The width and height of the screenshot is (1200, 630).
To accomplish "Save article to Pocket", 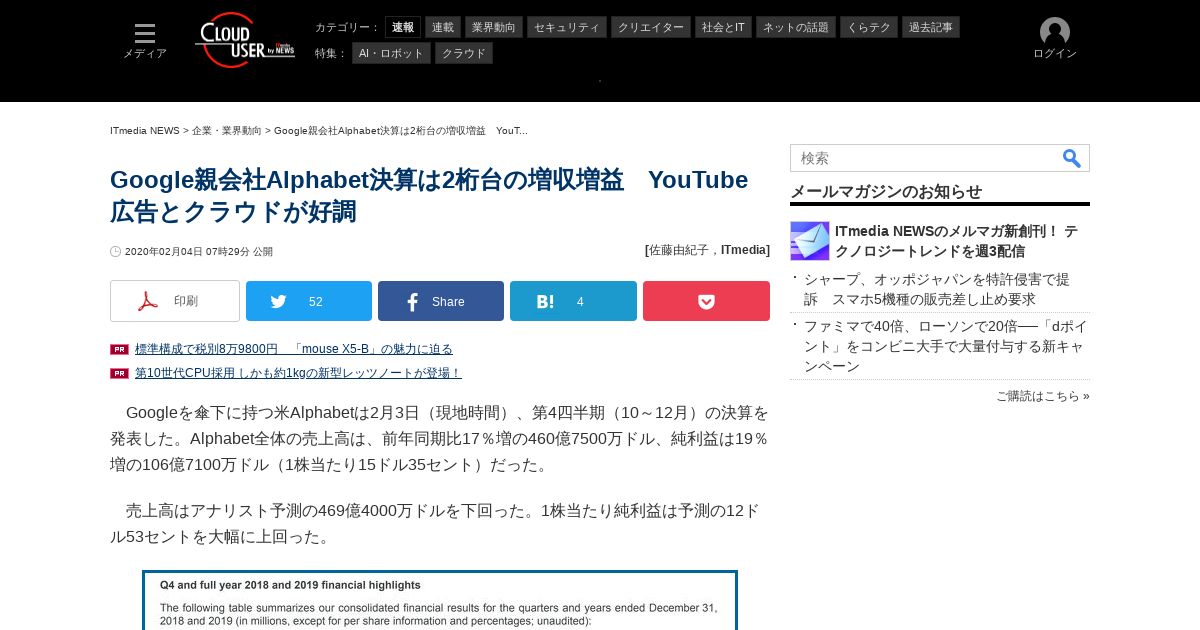I will tap(706, 301).
